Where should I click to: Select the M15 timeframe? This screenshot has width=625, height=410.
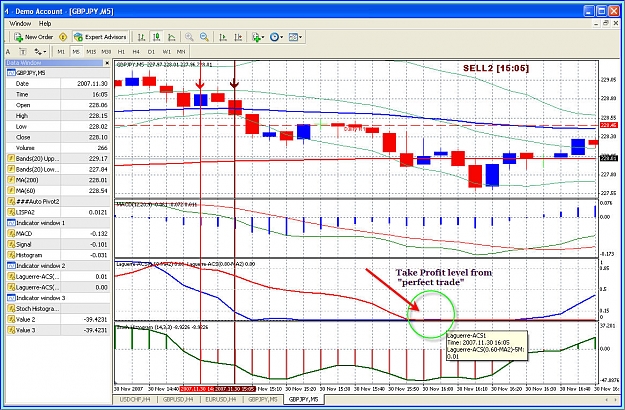(91, 52)
